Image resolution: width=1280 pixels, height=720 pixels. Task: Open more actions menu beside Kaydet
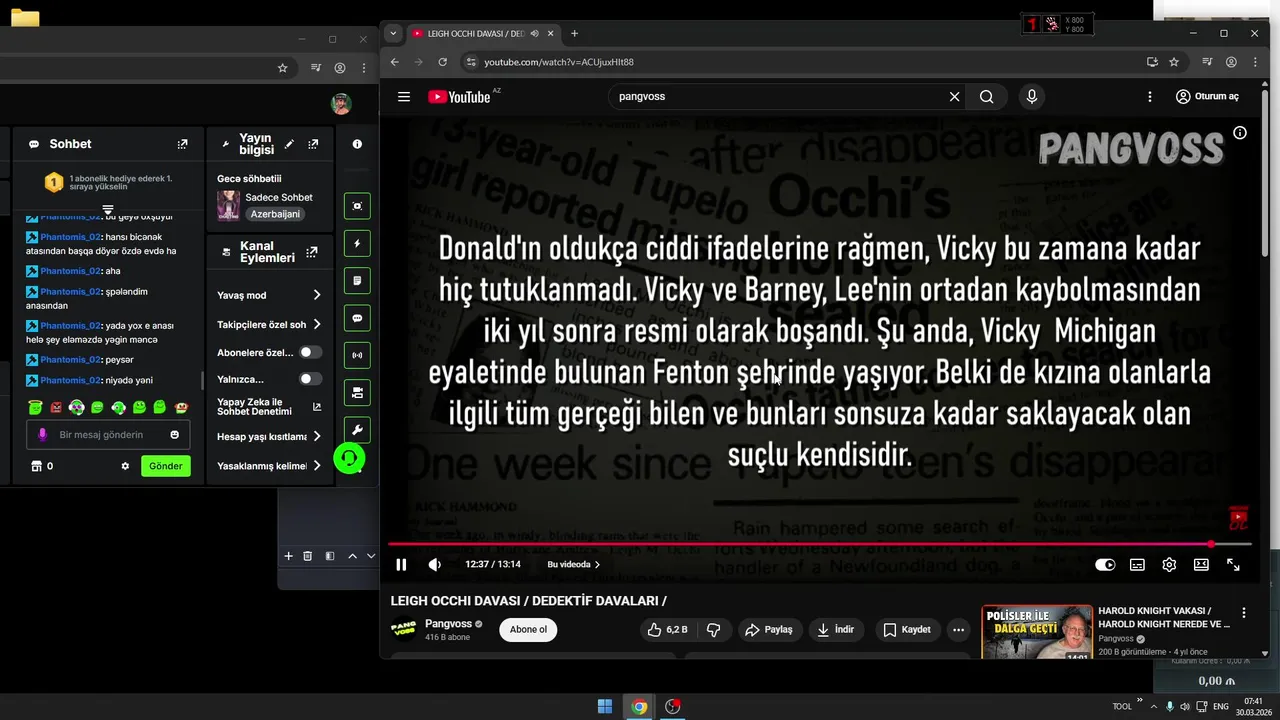coord(958,630)
